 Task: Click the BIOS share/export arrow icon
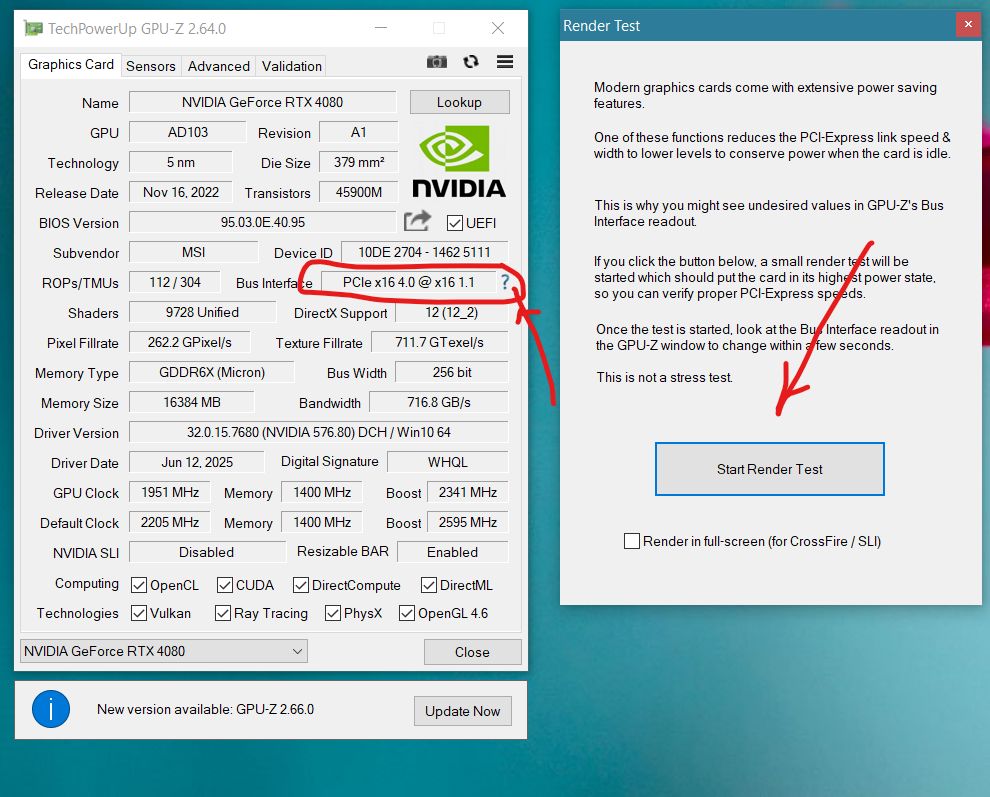[417, 222]
